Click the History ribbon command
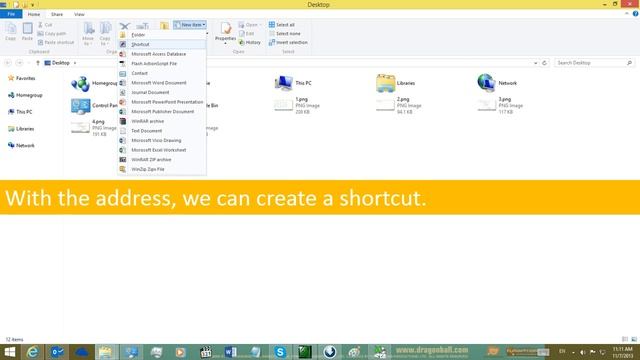This screenshot has width=640, height=360. pos(250,42)
